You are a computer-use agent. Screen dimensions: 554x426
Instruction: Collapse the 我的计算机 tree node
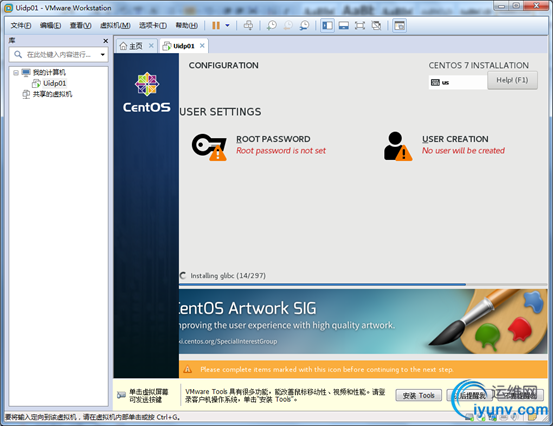[16, 73]
